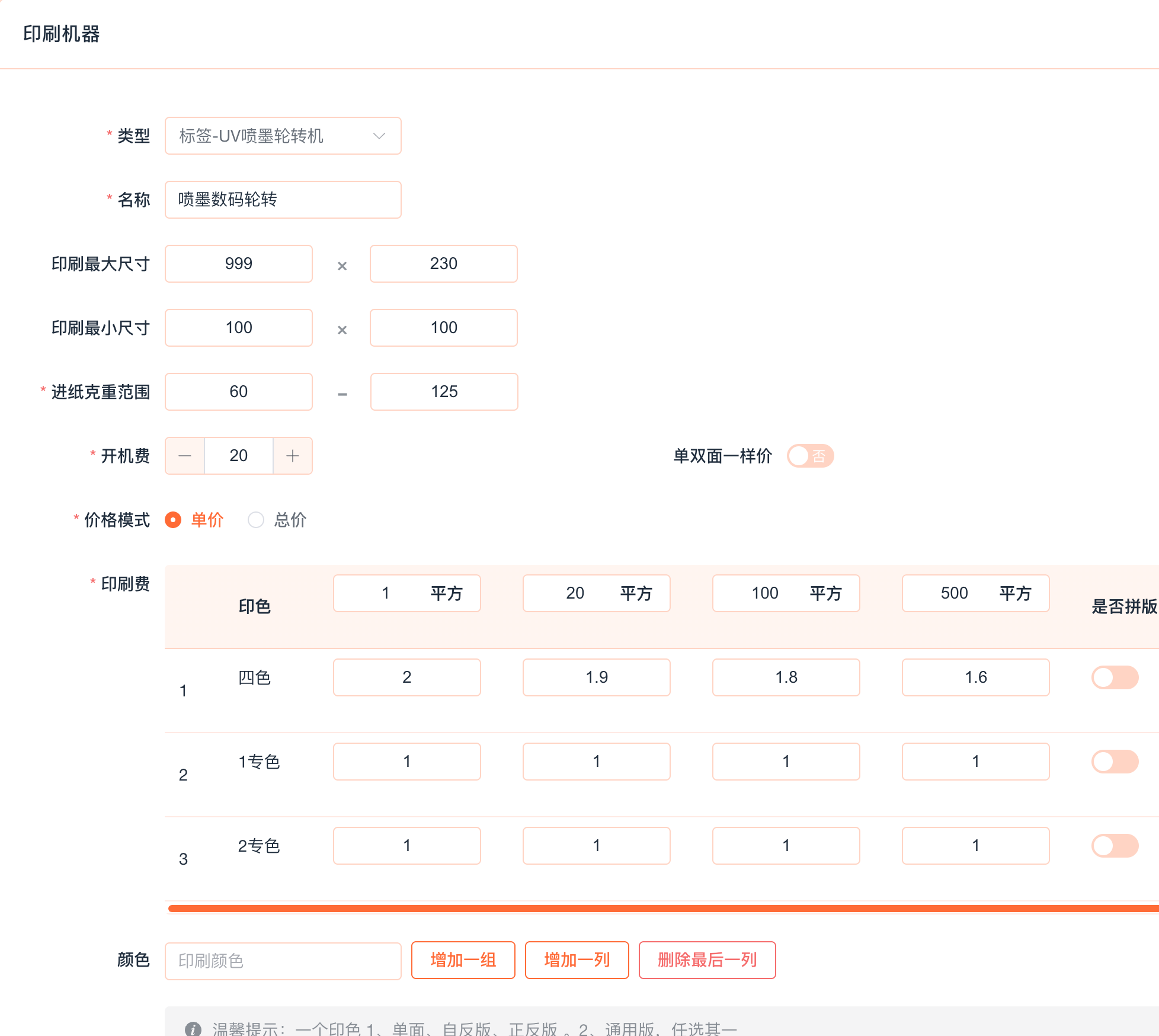Toggle 是否拼版 switch for 1专色 row
The image size is (1159, 1036).
pos(1115,762)
